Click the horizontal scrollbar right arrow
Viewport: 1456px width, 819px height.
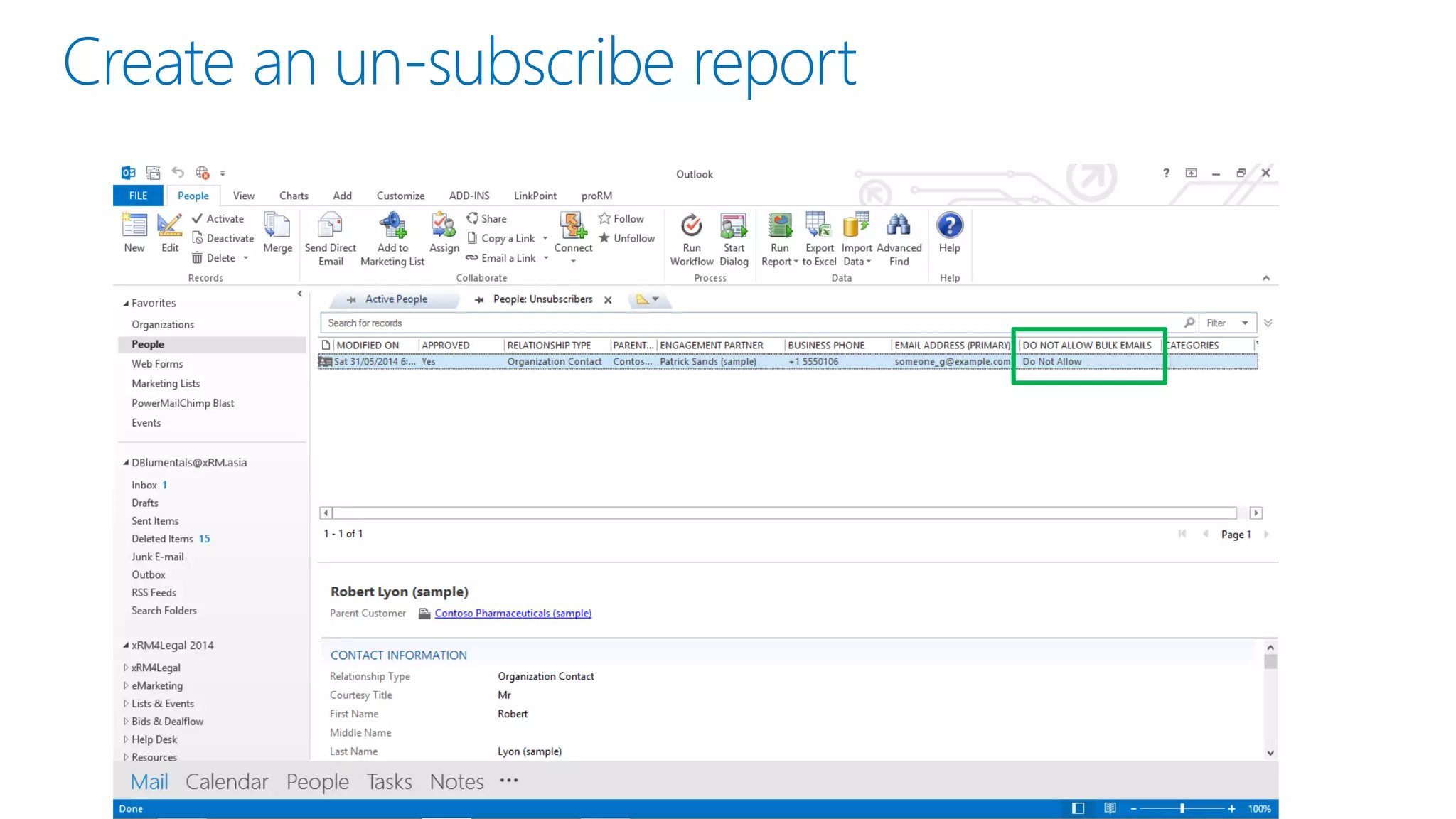coord(1256,513)
